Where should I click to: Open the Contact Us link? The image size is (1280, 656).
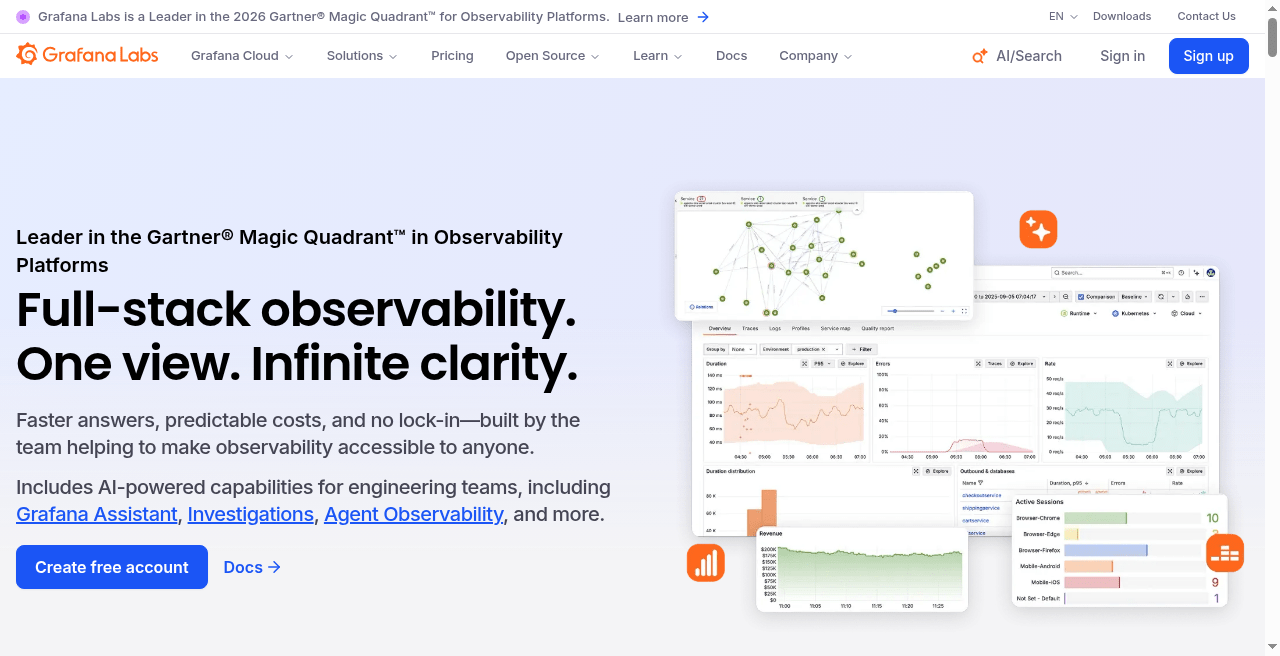[1206, 16]
